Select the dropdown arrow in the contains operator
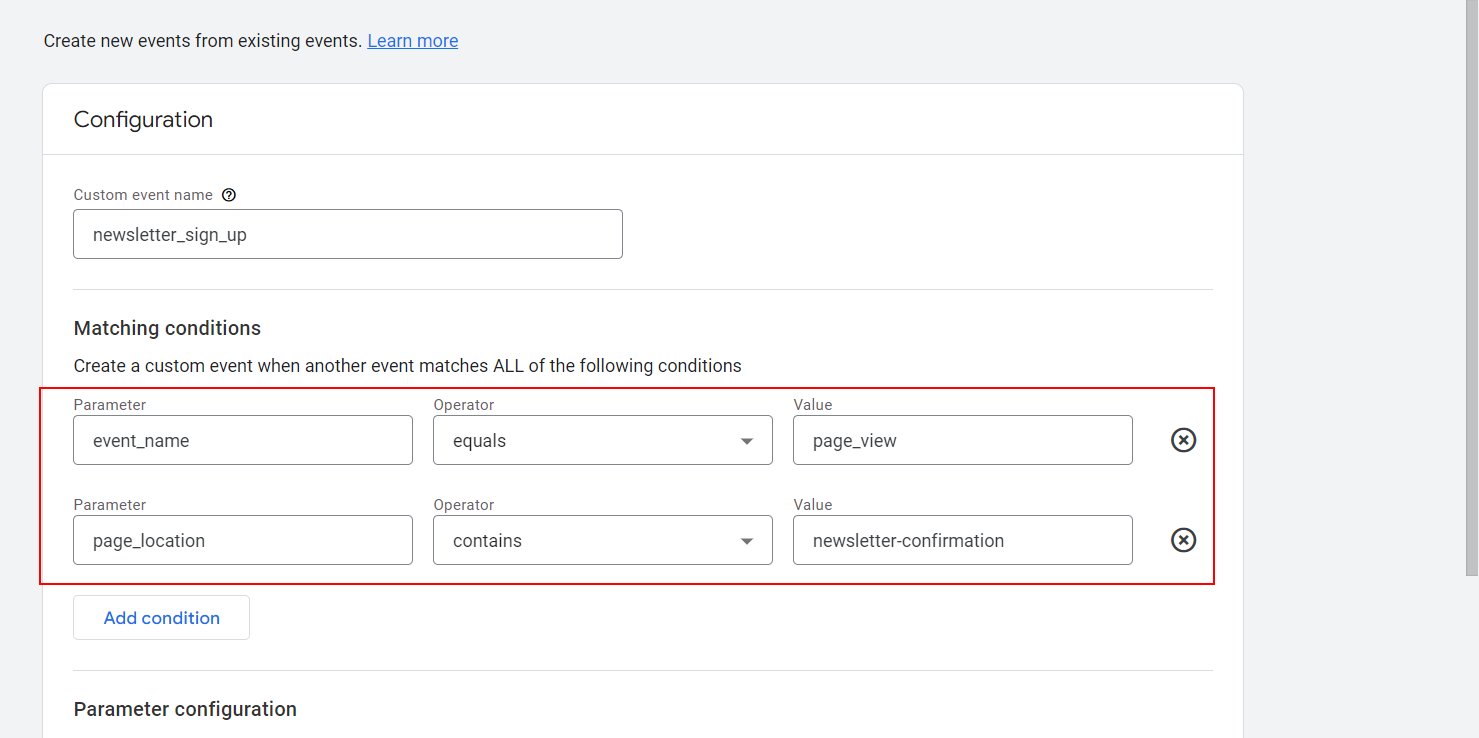Screen dimensions: 1479x738 point(746,540)
